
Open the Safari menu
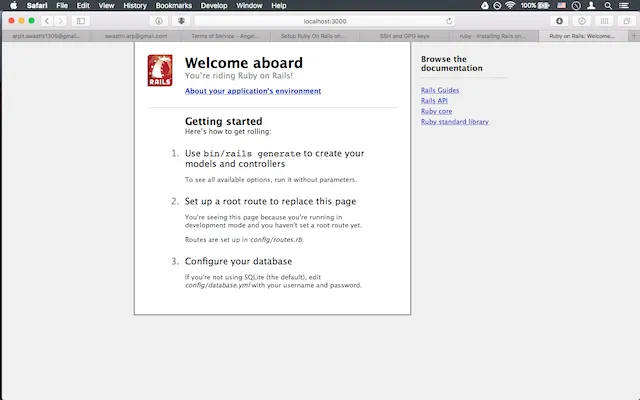[37, 5]
